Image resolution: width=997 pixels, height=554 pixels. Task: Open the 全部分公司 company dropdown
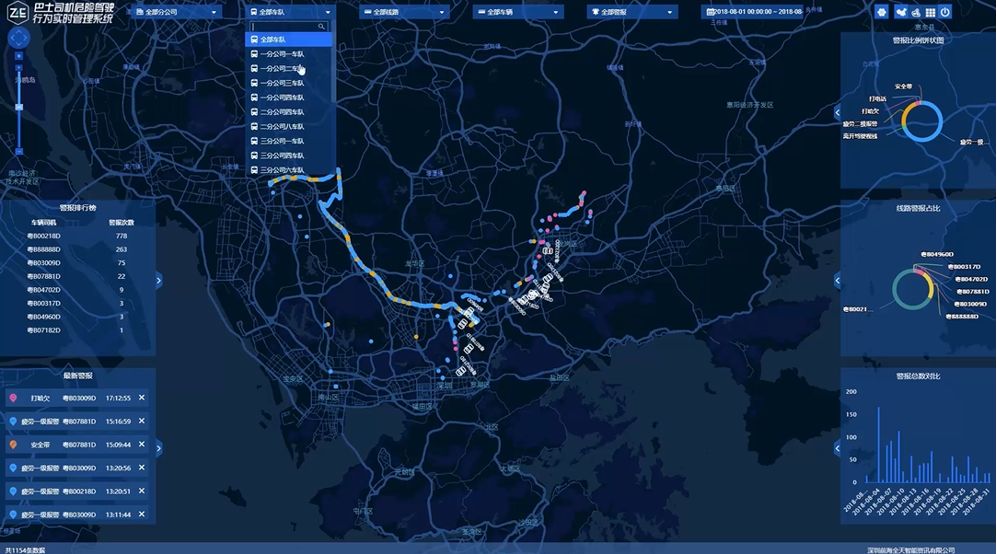[176, 11]
